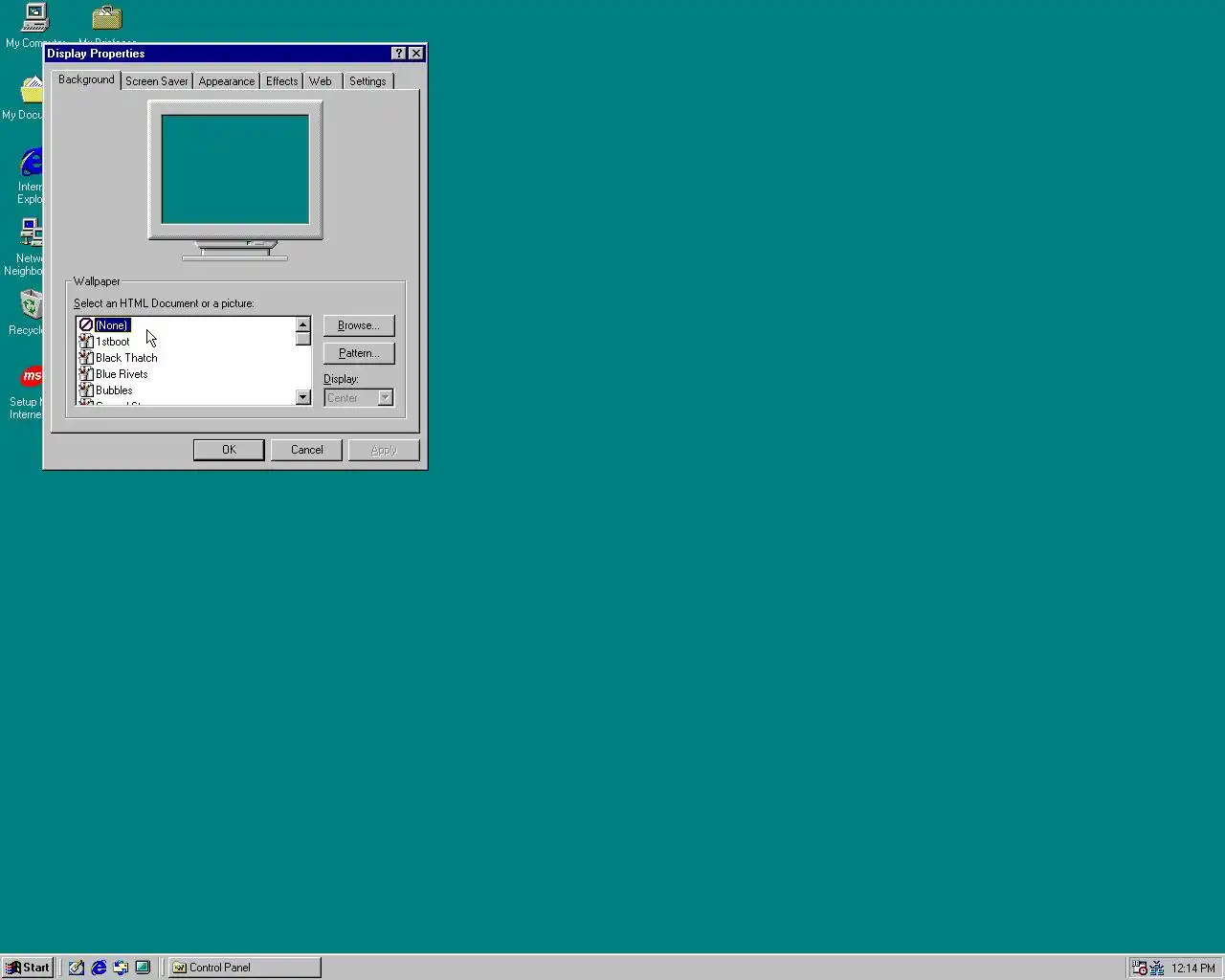Select the Black Thatch wallpaper entry
Screen dimensions: 1225x980
(x=126, y=358)
